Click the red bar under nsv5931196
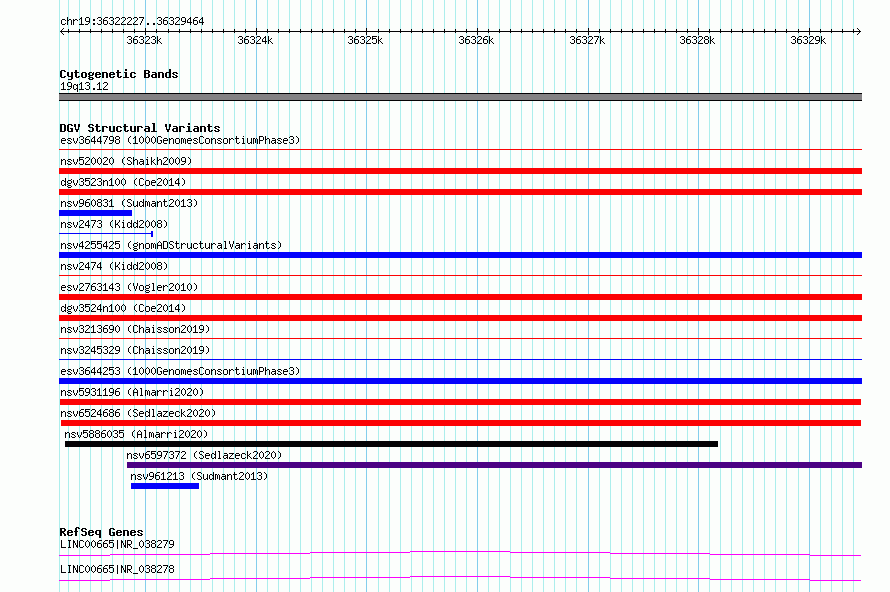 pos(461,402)
